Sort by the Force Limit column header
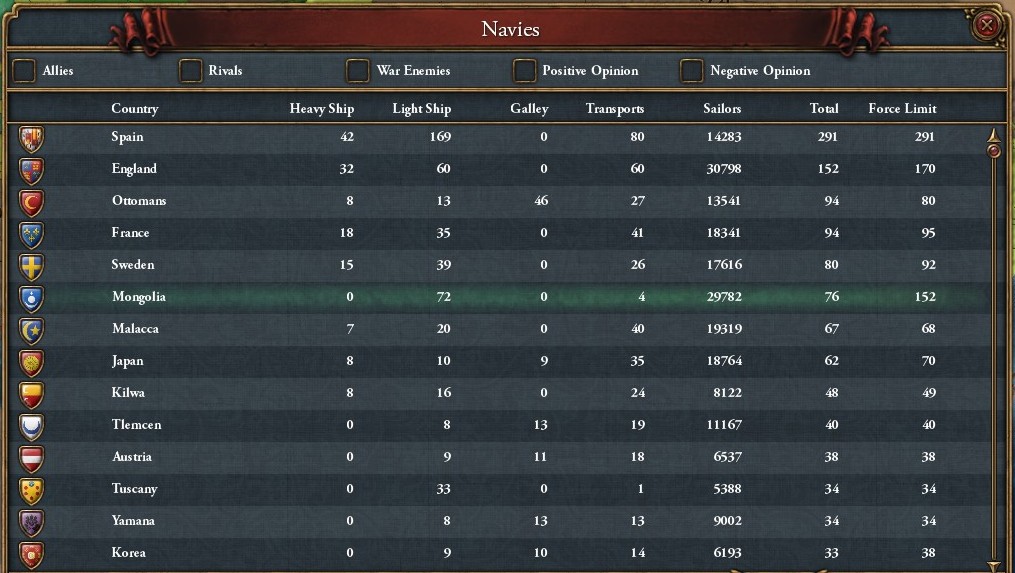 [902, 109]
